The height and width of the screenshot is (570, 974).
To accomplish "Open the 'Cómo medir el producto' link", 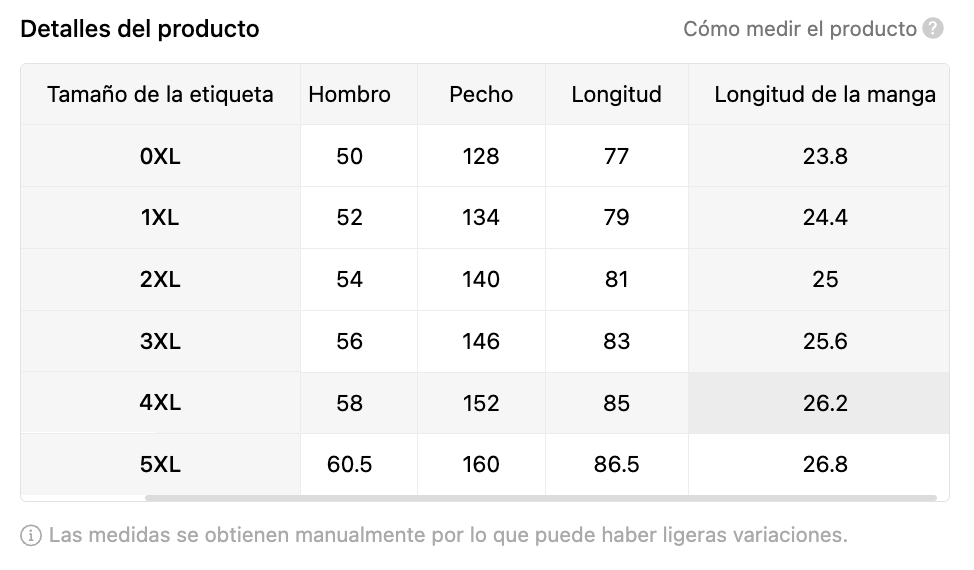I will pyautogui.click(x=799, y=29).
